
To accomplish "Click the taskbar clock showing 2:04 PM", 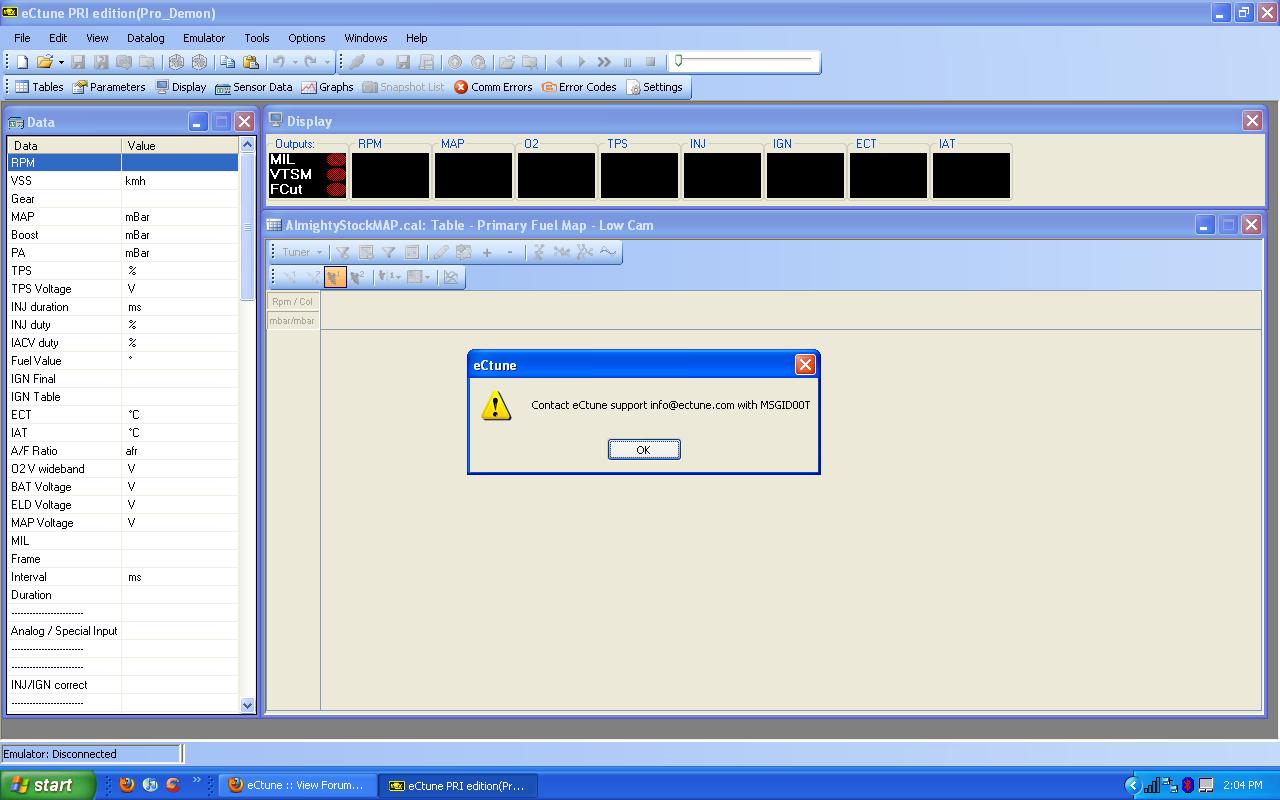I will (x=1243, y=785).
